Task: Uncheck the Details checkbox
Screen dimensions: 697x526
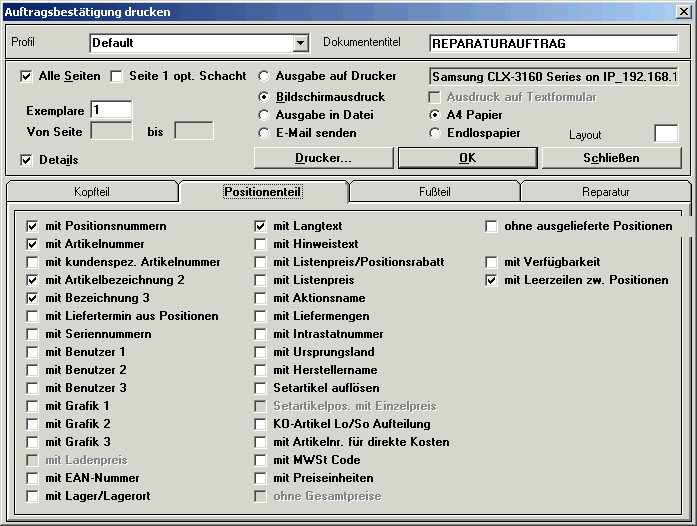Action: (27, 160)
